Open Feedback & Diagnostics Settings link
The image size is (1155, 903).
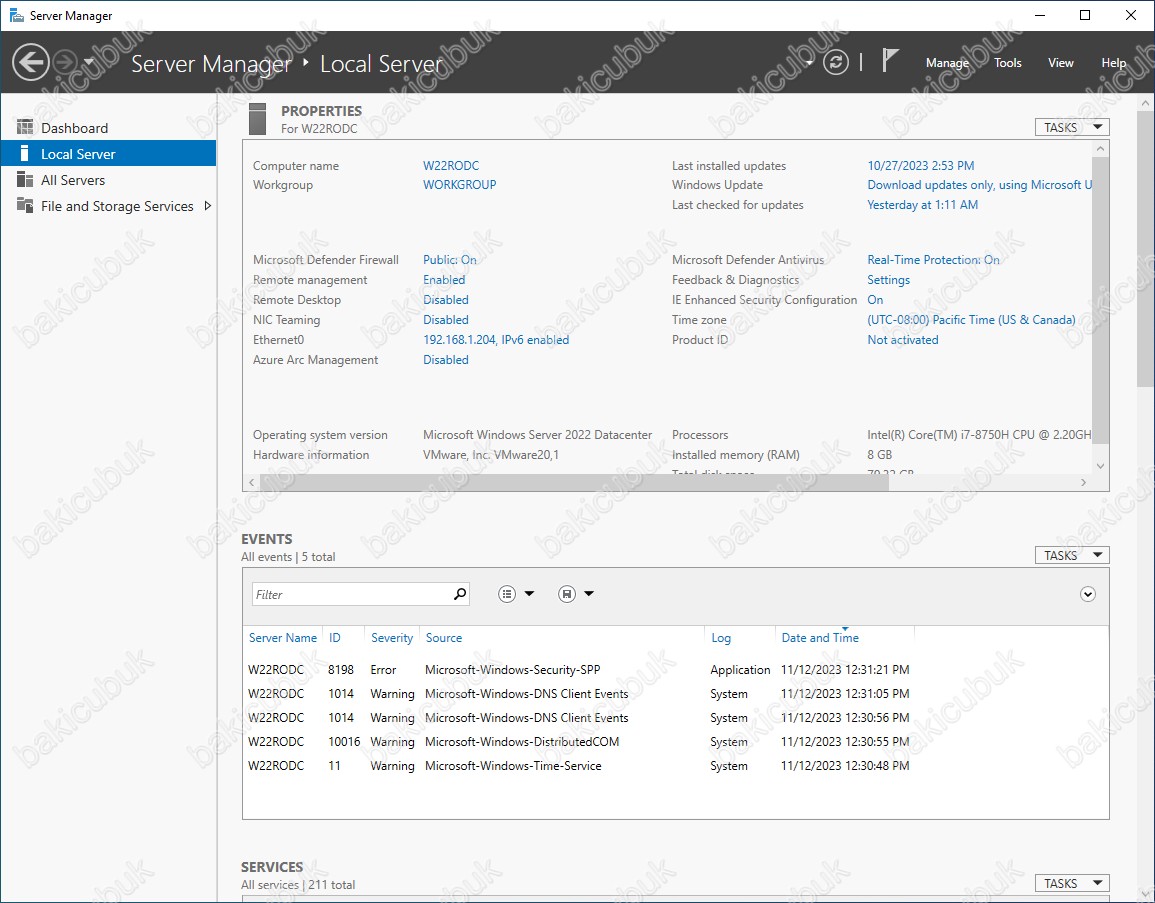click(888, 280)
